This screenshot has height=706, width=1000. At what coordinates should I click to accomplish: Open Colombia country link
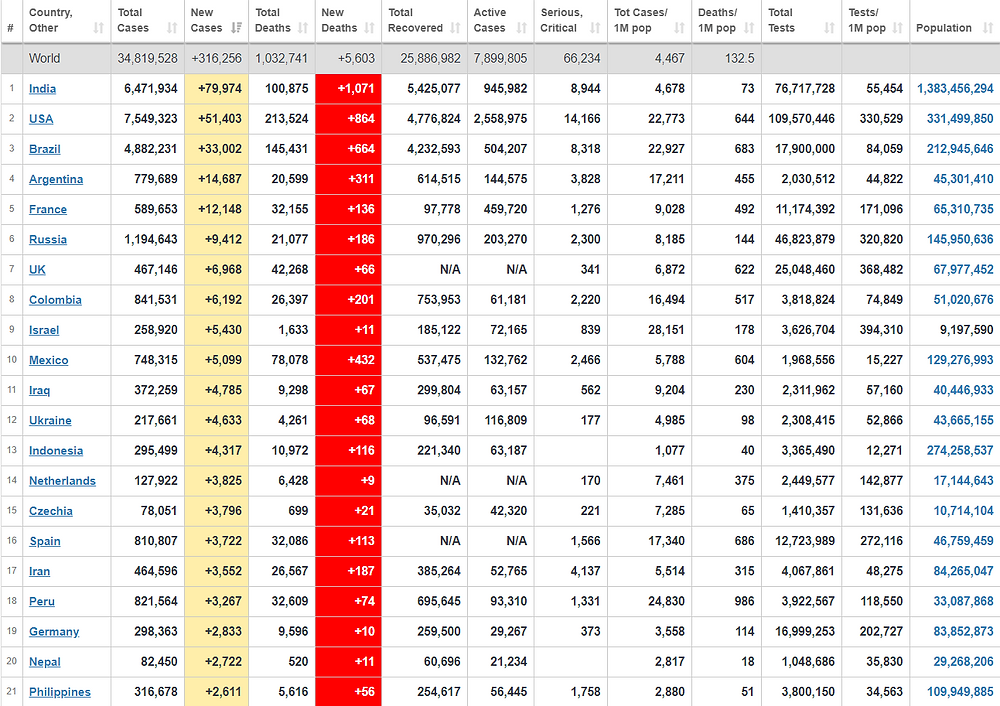coord(55,300)
